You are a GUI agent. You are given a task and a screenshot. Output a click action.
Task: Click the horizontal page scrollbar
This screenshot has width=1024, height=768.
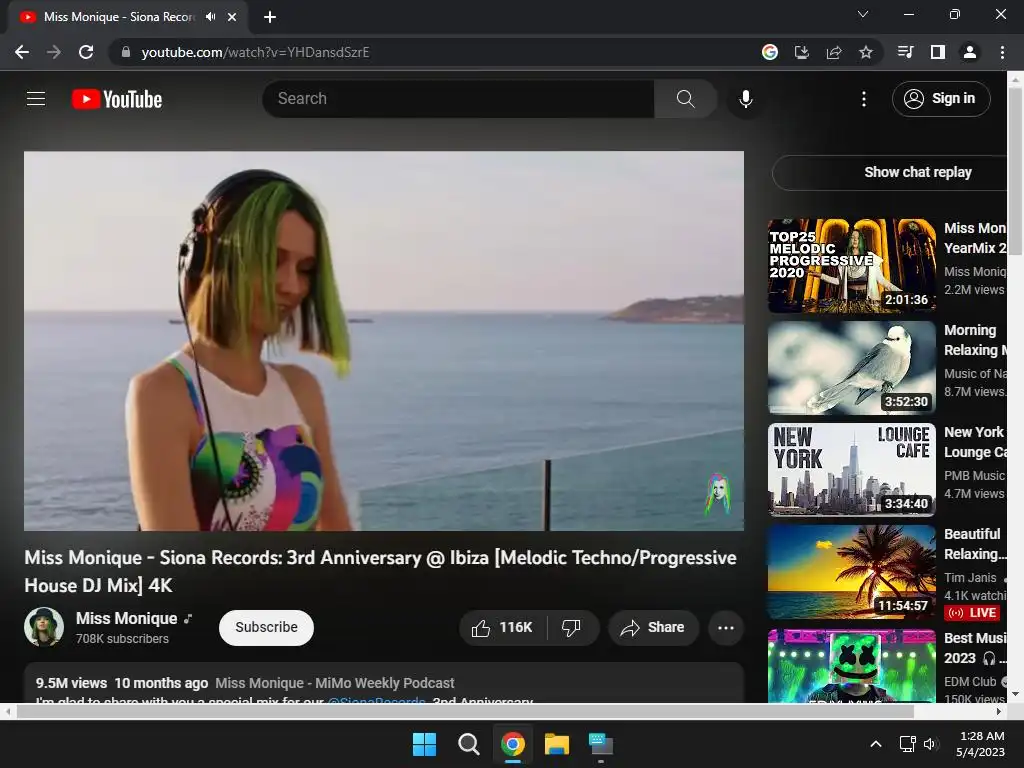(464, 711)
